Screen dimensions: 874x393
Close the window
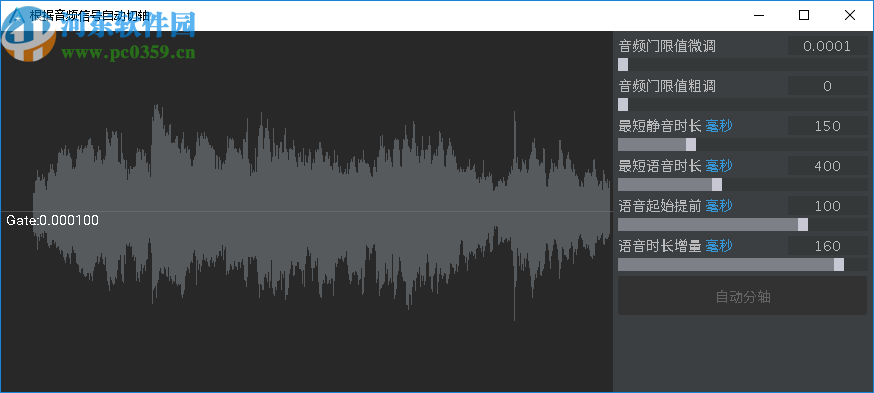(x=849, y=16)
